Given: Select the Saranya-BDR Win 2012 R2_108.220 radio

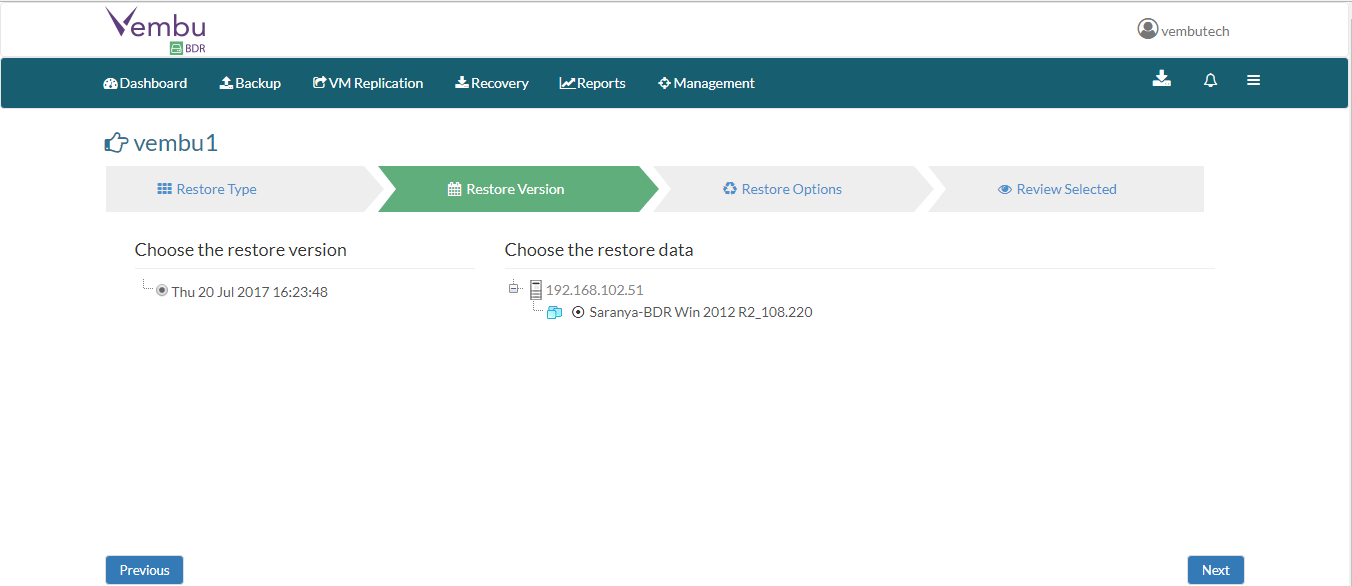Looking at the screenshot, I should tap(578, 312).
